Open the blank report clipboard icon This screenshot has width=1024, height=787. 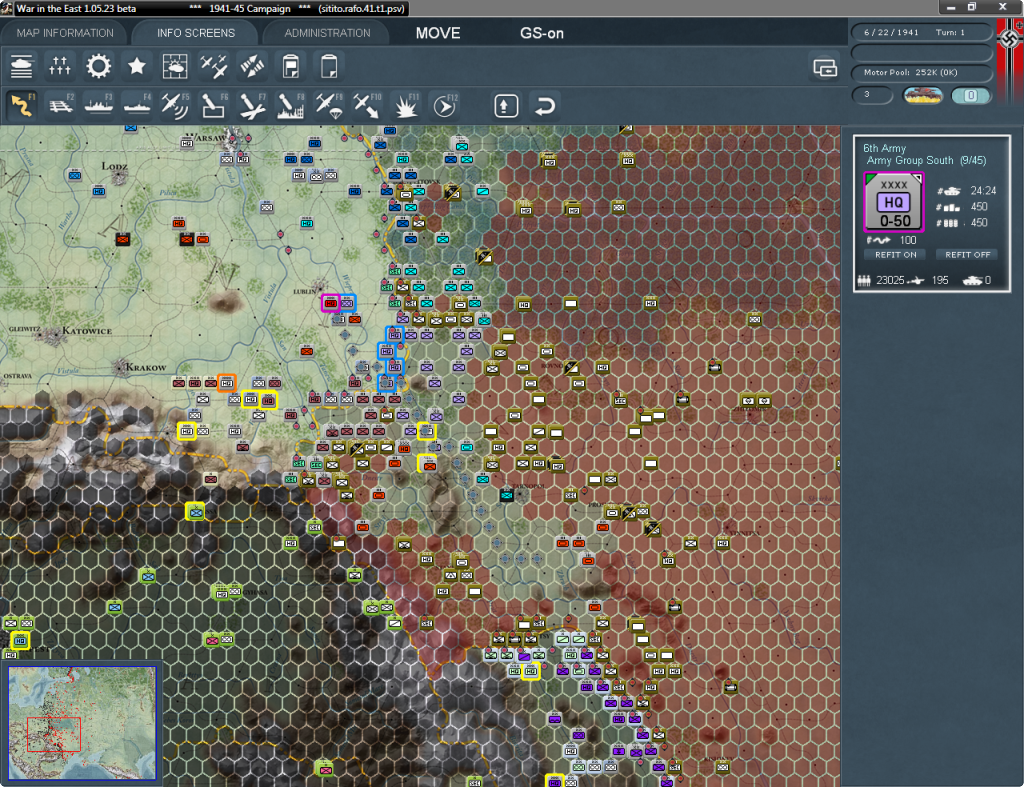(328, 66)
